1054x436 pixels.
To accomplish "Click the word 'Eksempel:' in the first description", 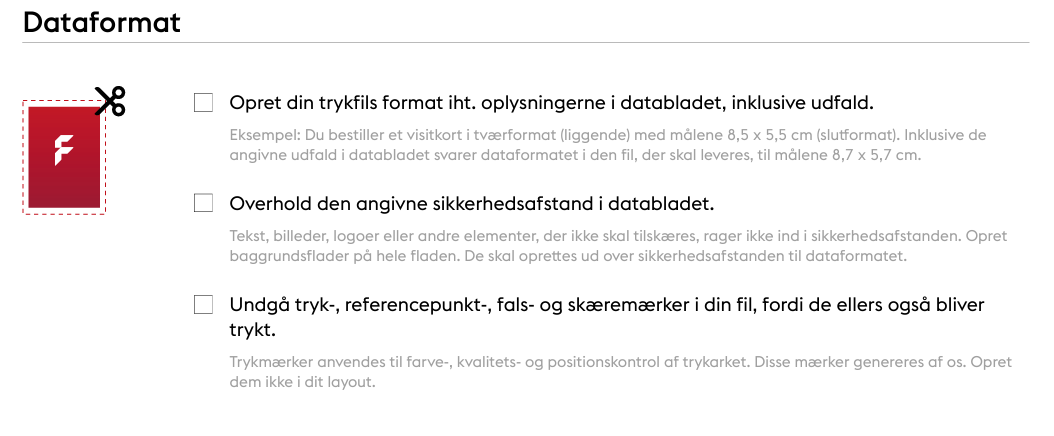I will 265,135.
